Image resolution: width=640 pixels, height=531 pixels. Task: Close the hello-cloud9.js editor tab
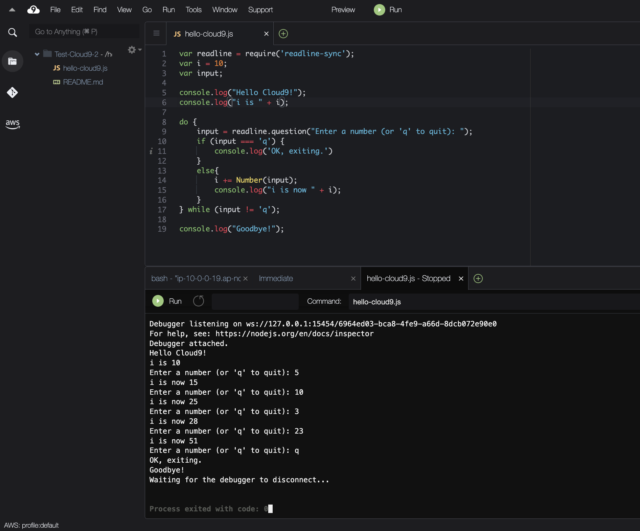click(x=266, y=34)
